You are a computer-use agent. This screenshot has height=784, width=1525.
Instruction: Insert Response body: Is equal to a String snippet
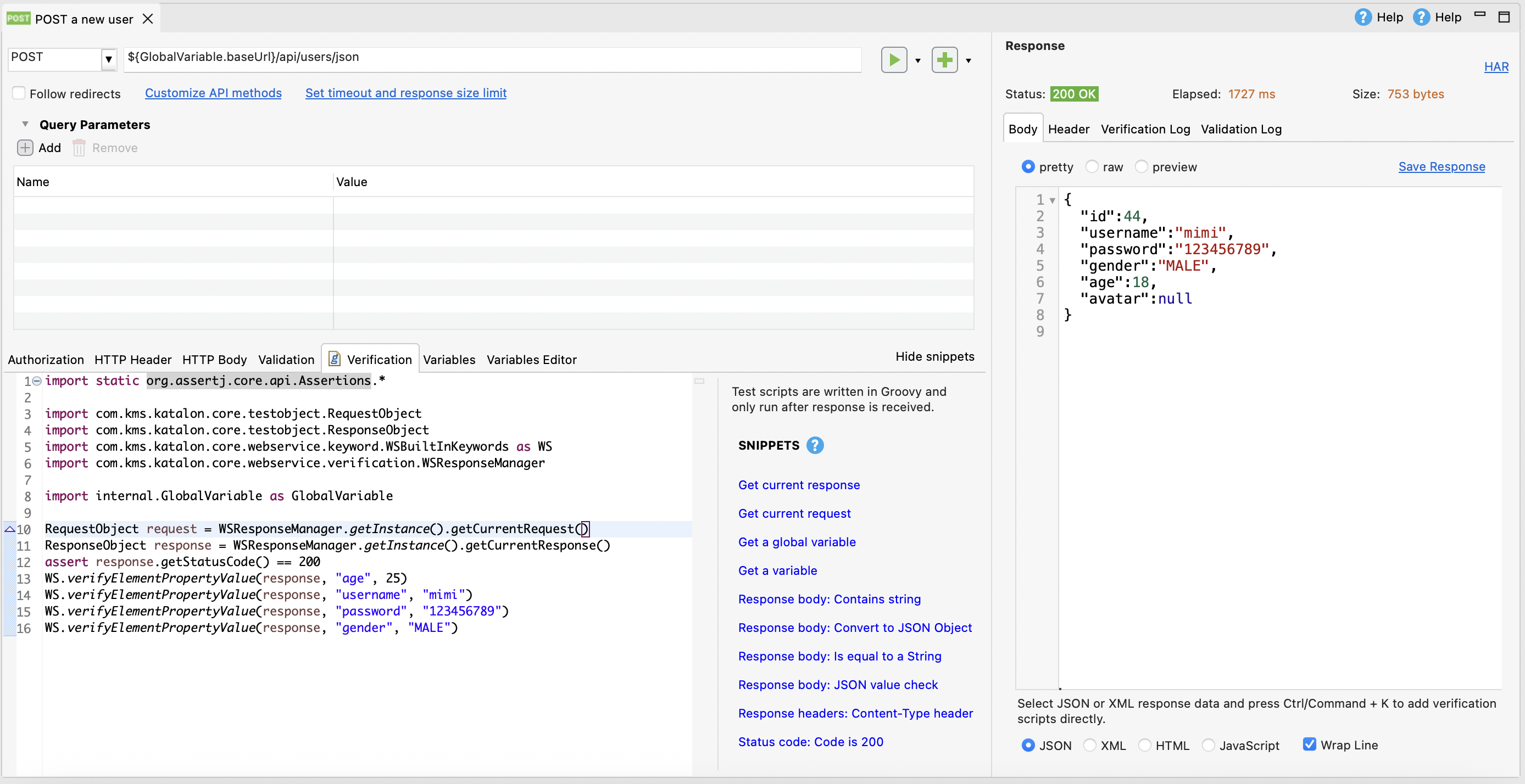coord(839,656)
